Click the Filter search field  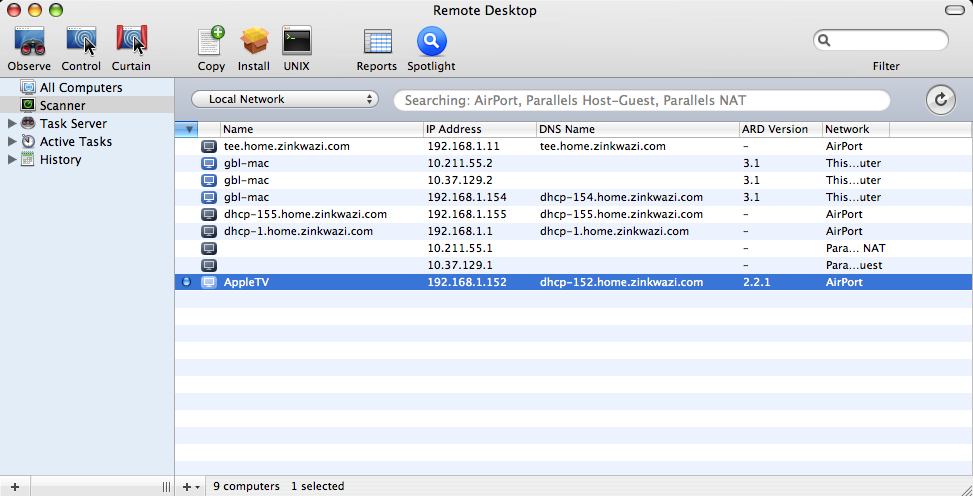[x=881, y=40]
